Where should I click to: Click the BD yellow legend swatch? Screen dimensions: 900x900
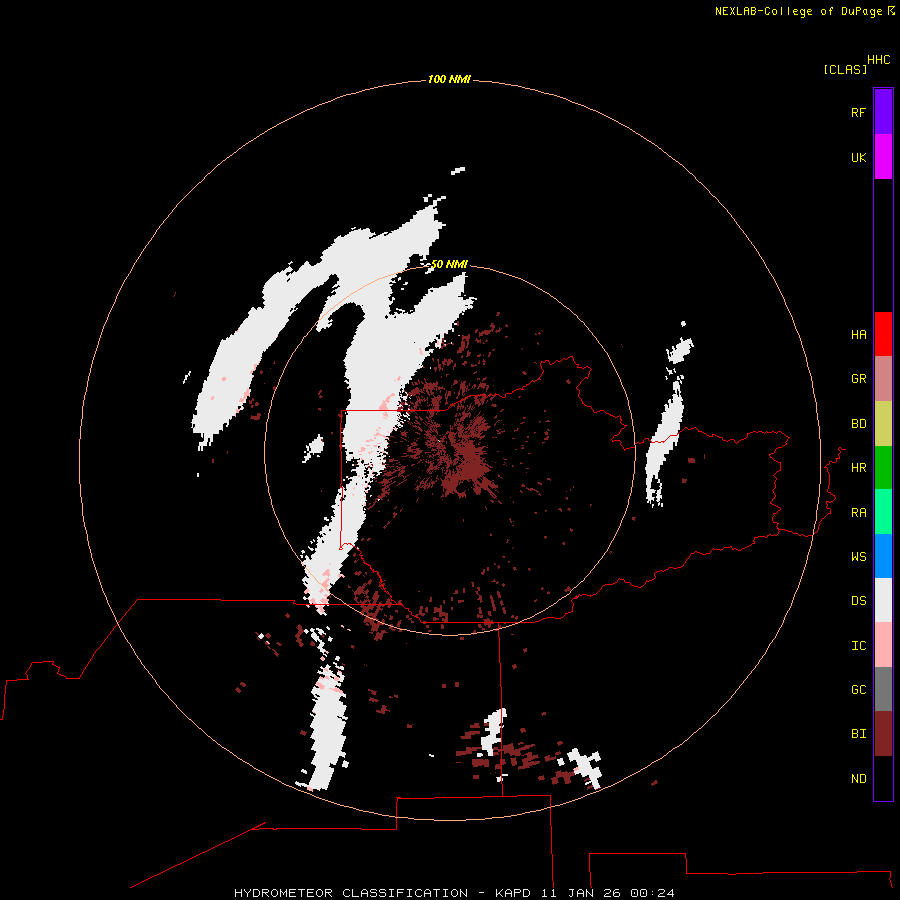coord(883,424)
